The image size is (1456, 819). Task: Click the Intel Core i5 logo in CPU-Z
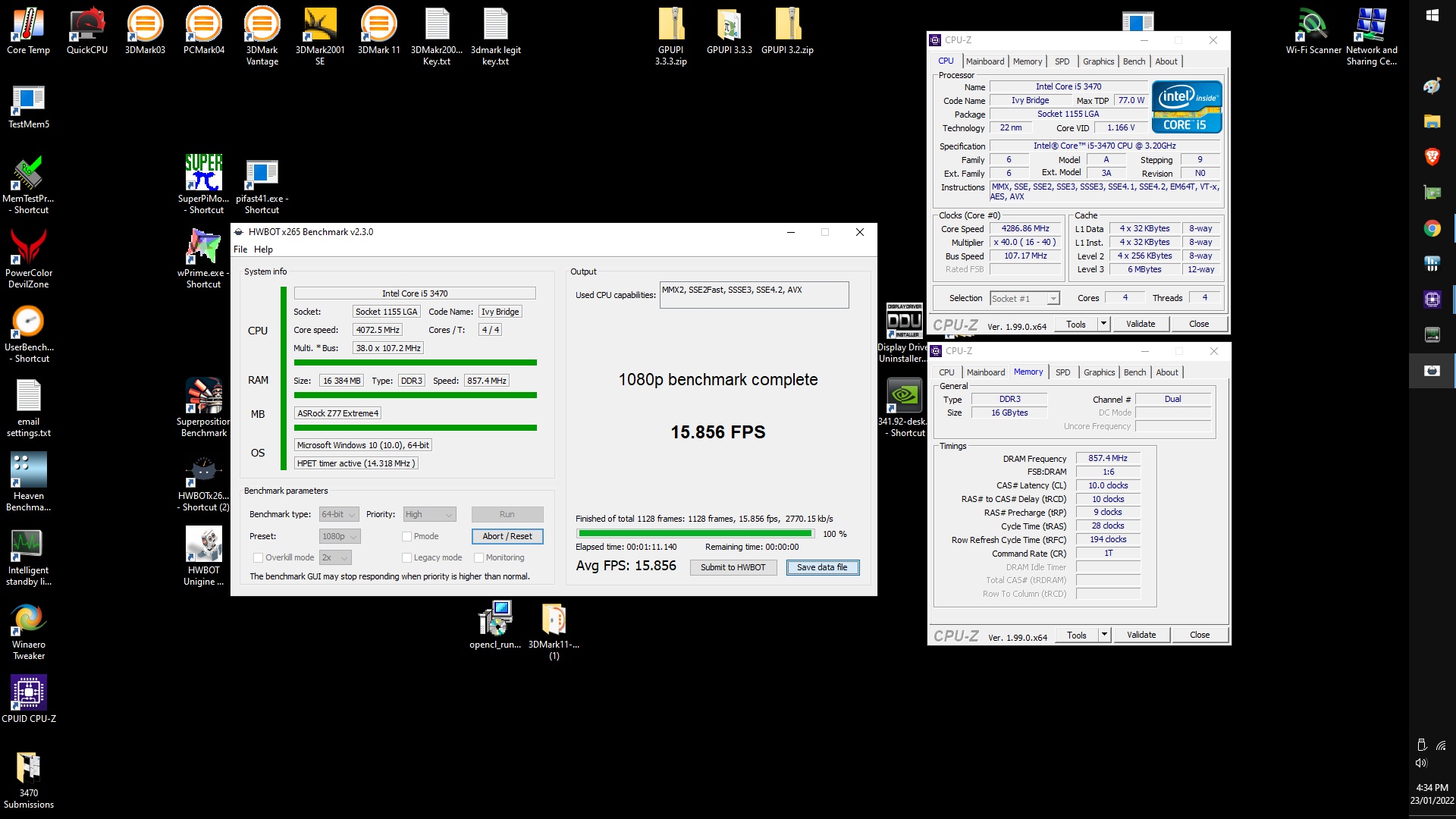(1187, 107)
